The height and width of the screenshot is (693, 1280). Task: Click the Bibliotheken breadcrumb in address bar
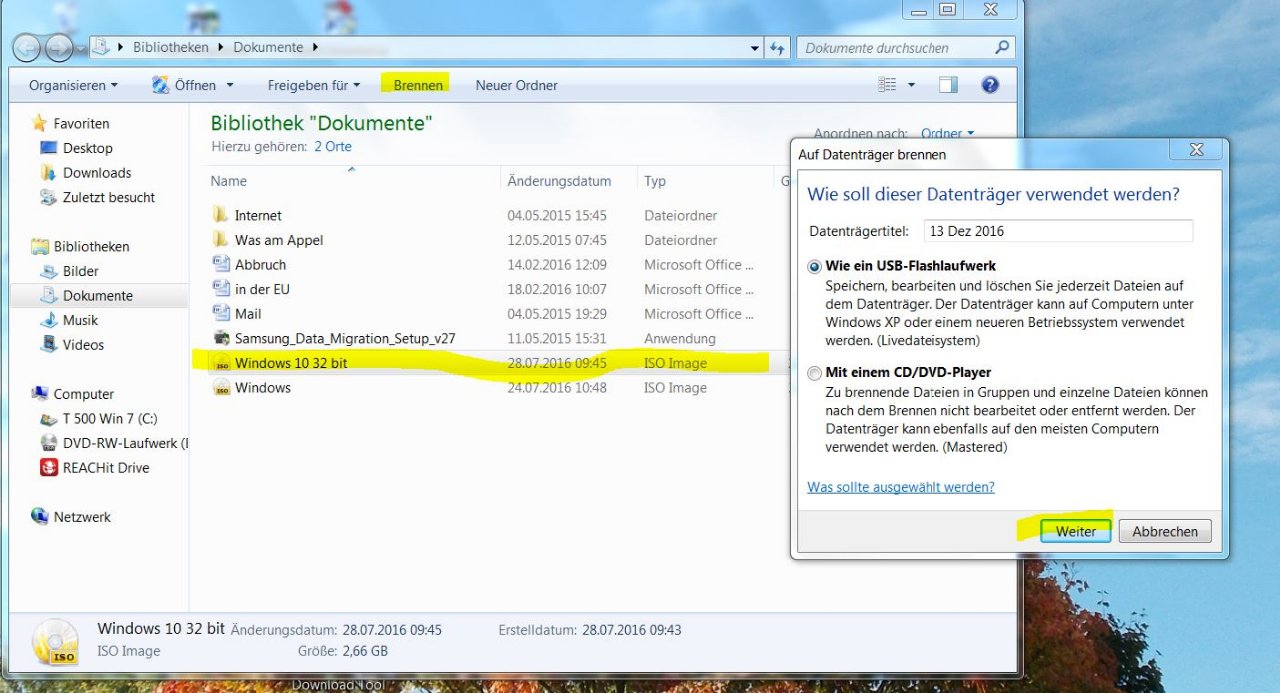173,47
